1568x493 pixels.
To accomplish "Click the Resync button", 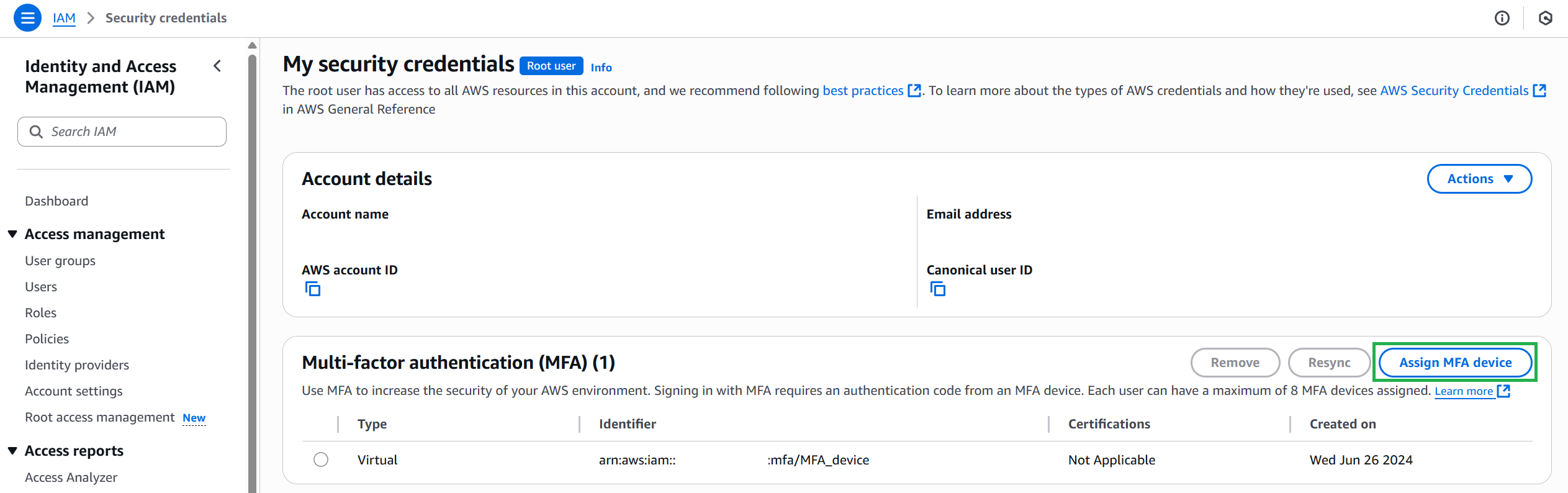I will [1329, 363].
